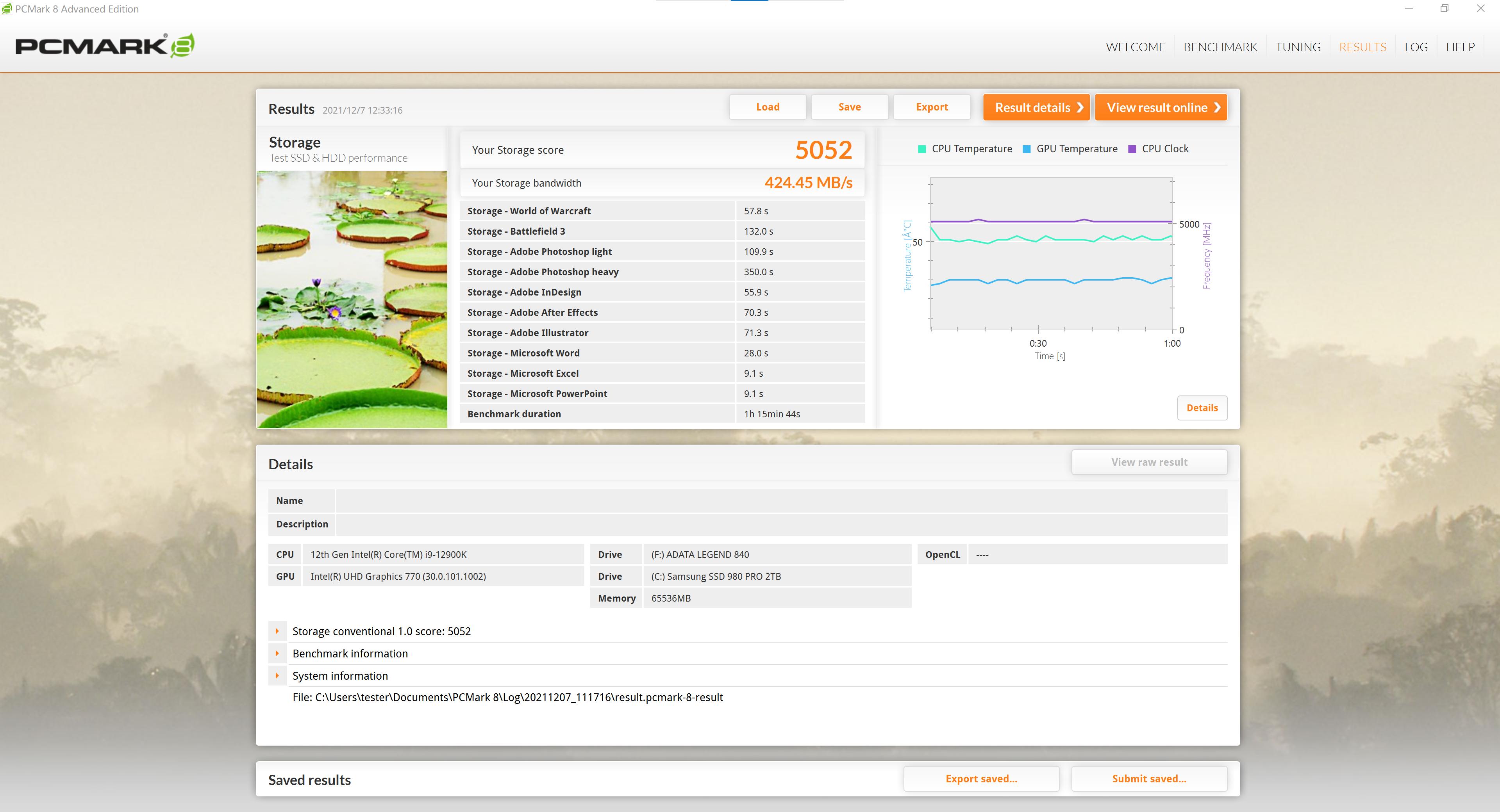
Task: Save the current result
Action: point(849,107)
